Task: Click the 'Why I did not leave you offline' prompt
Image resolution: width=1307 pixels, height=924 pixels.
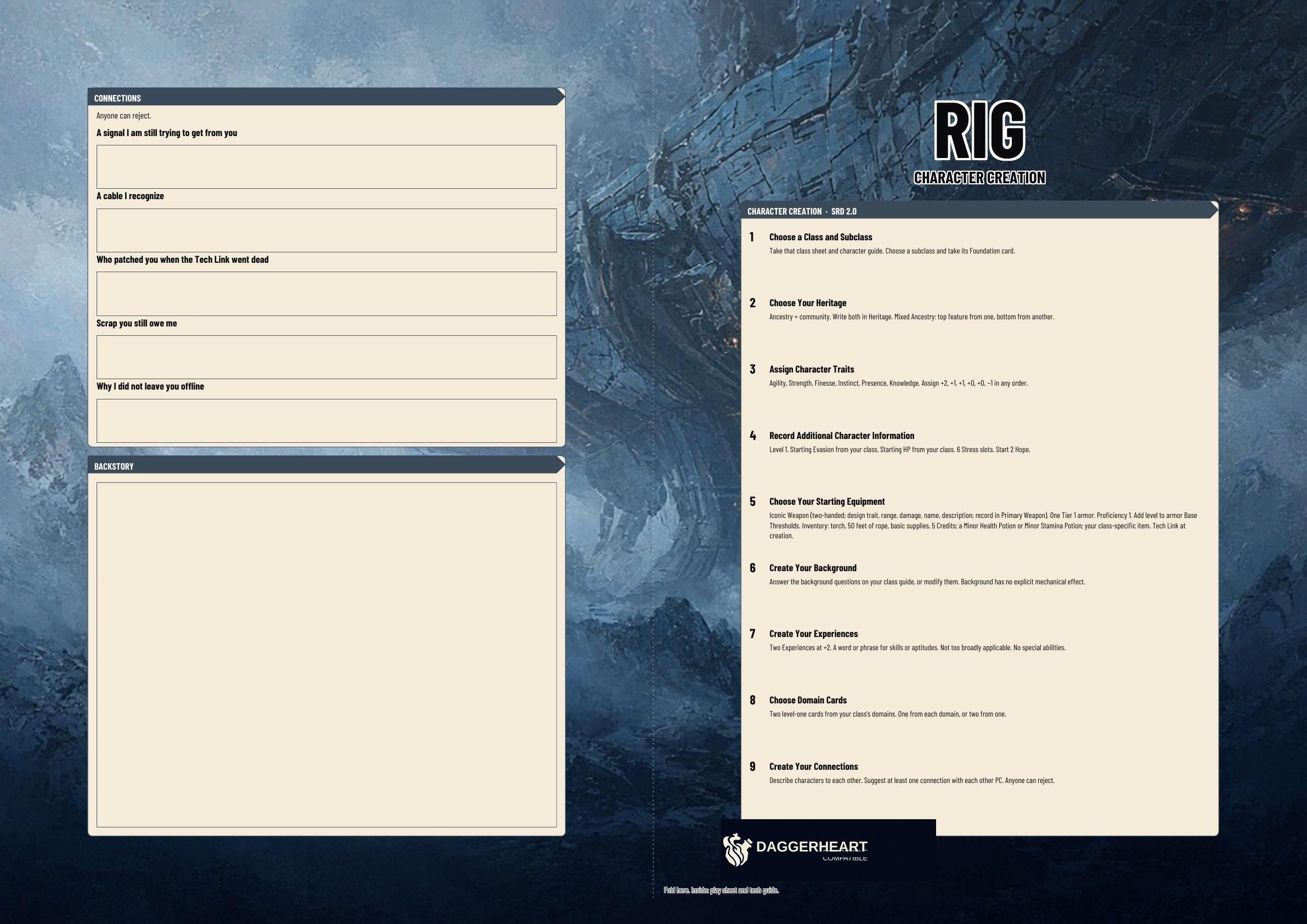Action: click(x=150, y=386)
